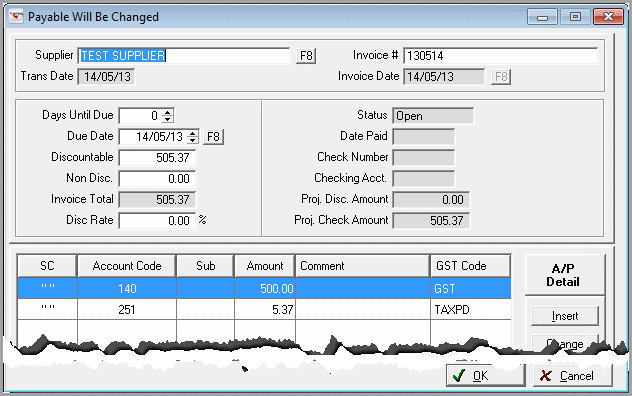Click the GST code cell in first row

(471, 288)
